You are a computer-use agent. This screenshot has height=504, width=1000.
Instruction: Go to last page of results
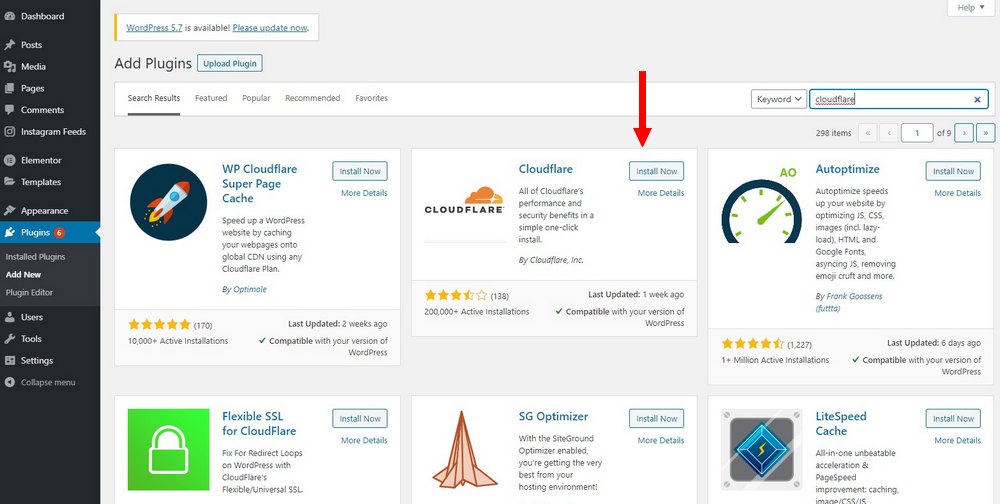point(986,133)
